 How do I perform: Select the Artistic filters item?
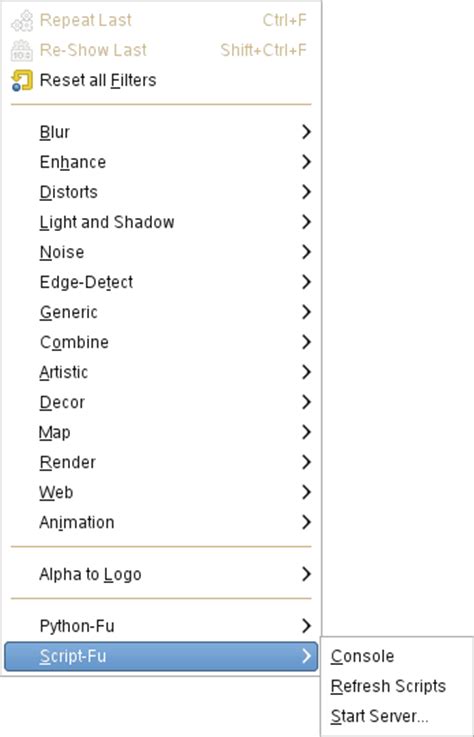[161, 372]
